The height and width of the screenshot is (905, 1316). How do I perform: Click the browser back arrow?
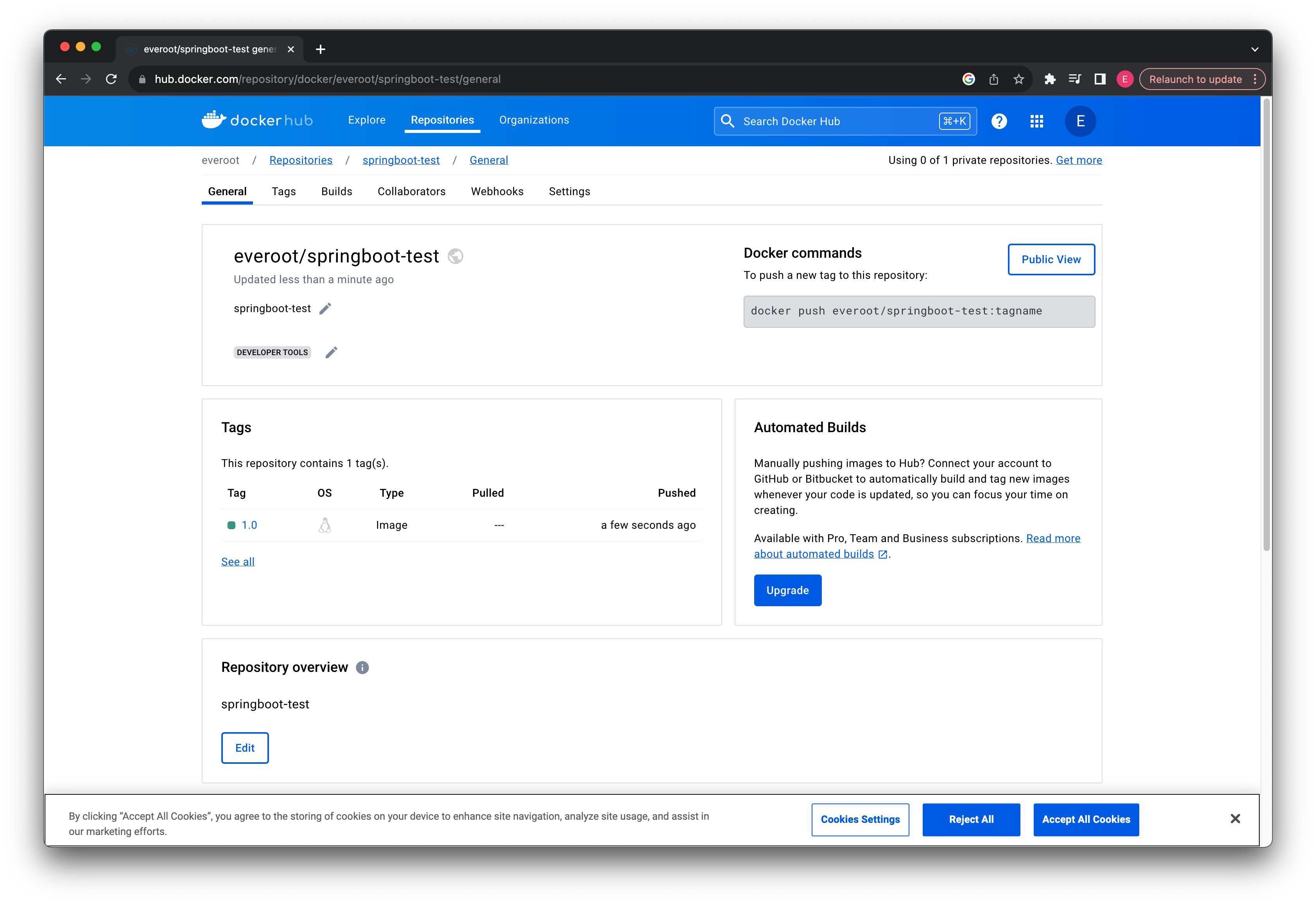coord(61,79)
